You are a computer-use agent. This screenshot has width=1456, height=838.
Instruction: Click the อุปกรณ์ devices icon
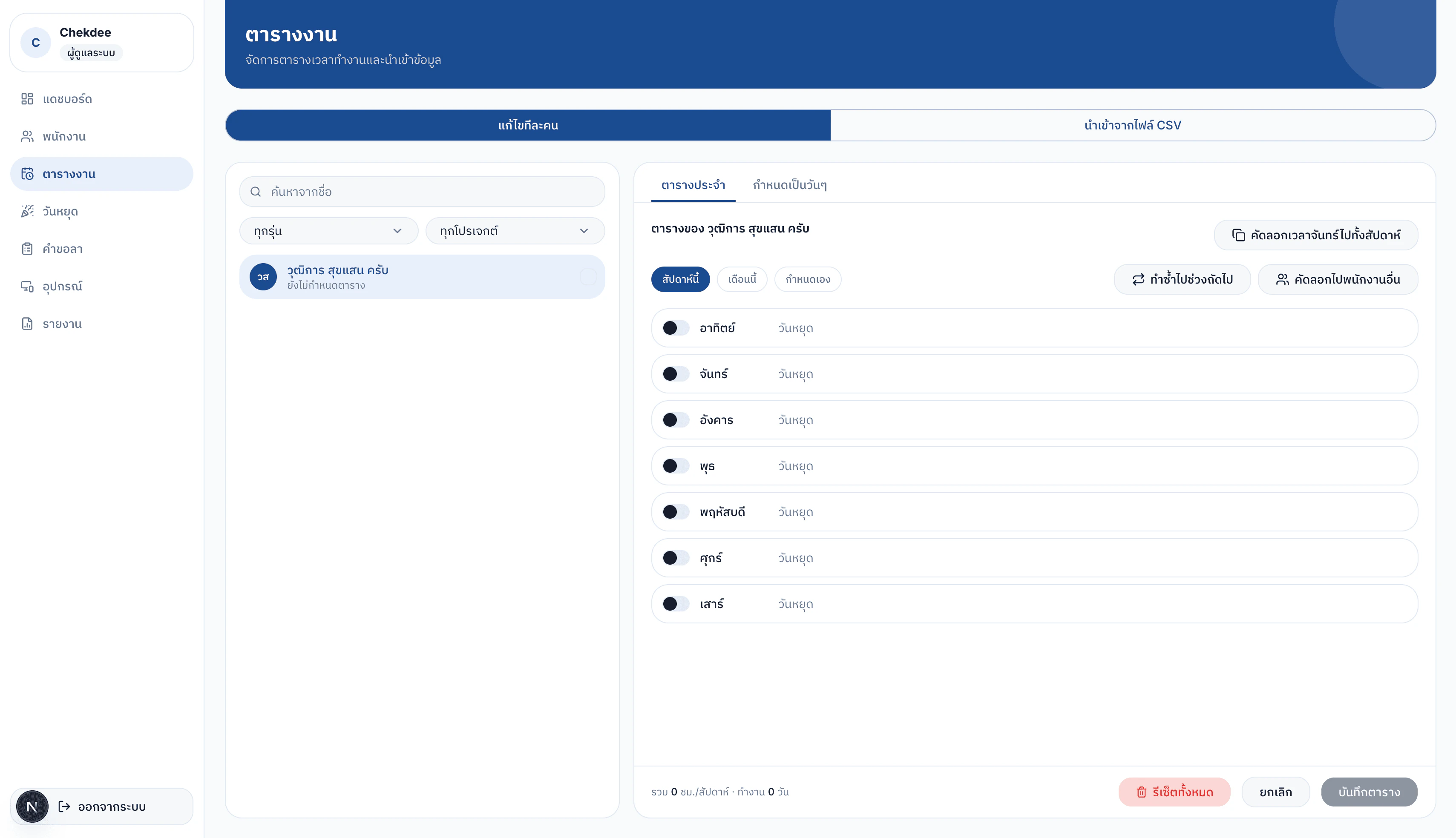(27, 286)
